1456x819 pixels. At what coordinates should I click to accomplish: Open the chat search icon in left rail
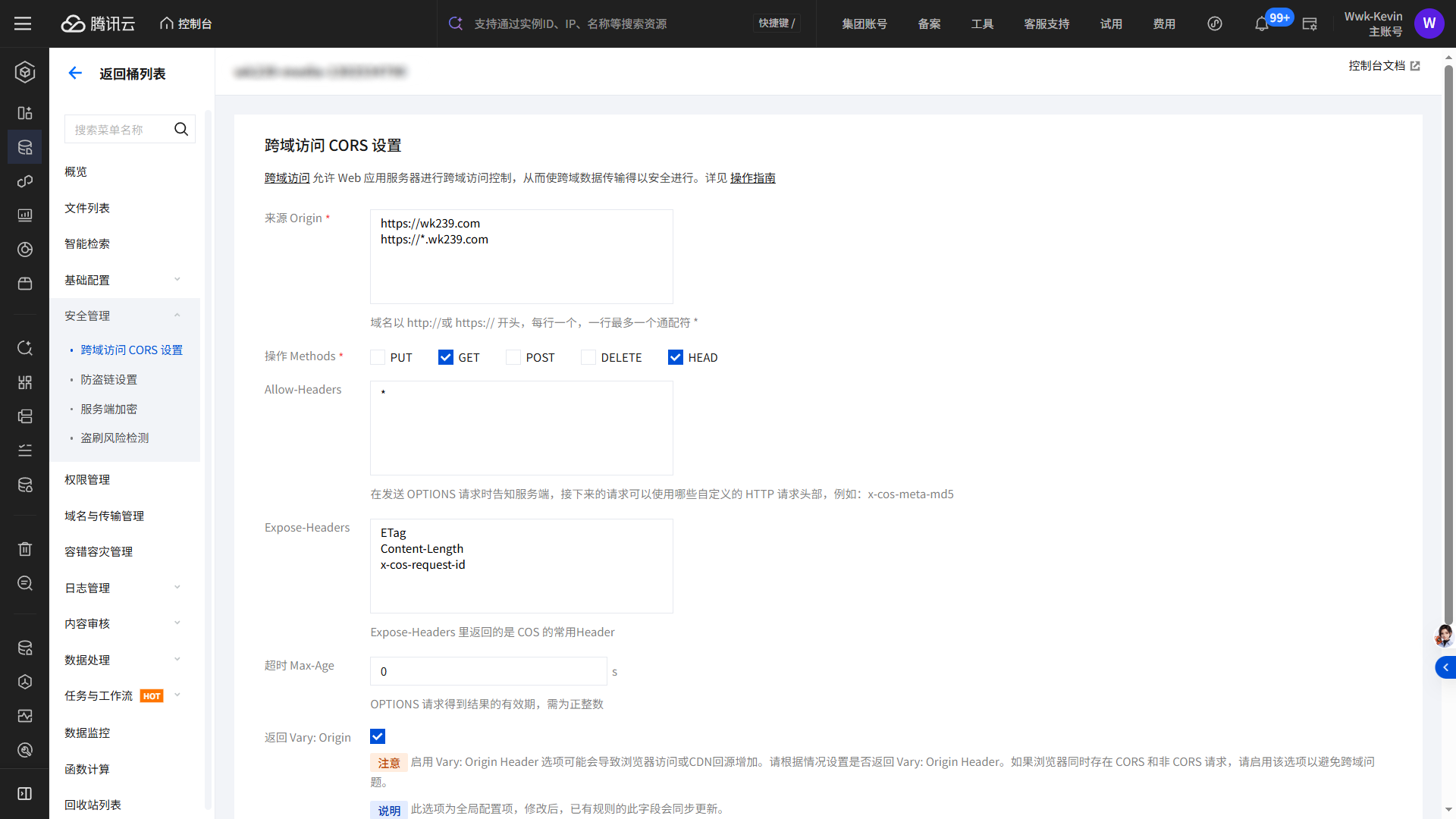(25, 582)
